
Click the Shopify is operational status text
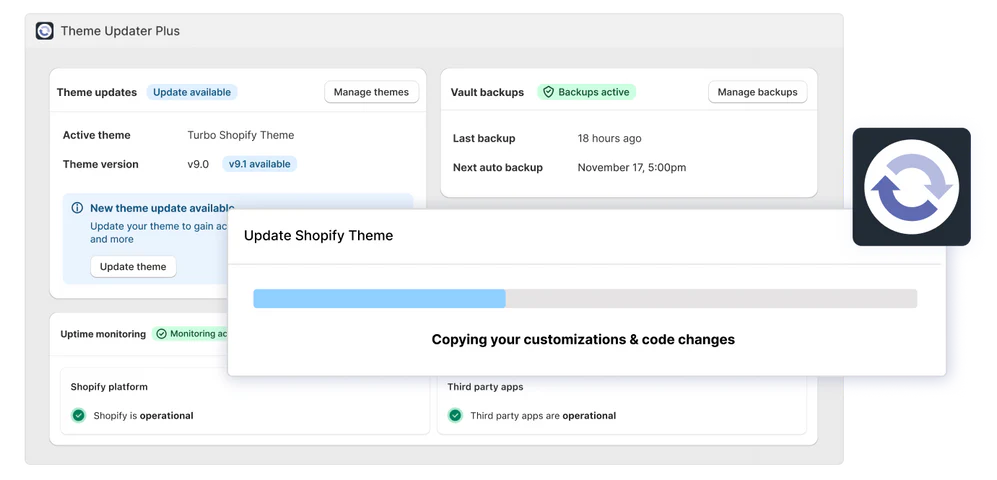click(143, 416)
